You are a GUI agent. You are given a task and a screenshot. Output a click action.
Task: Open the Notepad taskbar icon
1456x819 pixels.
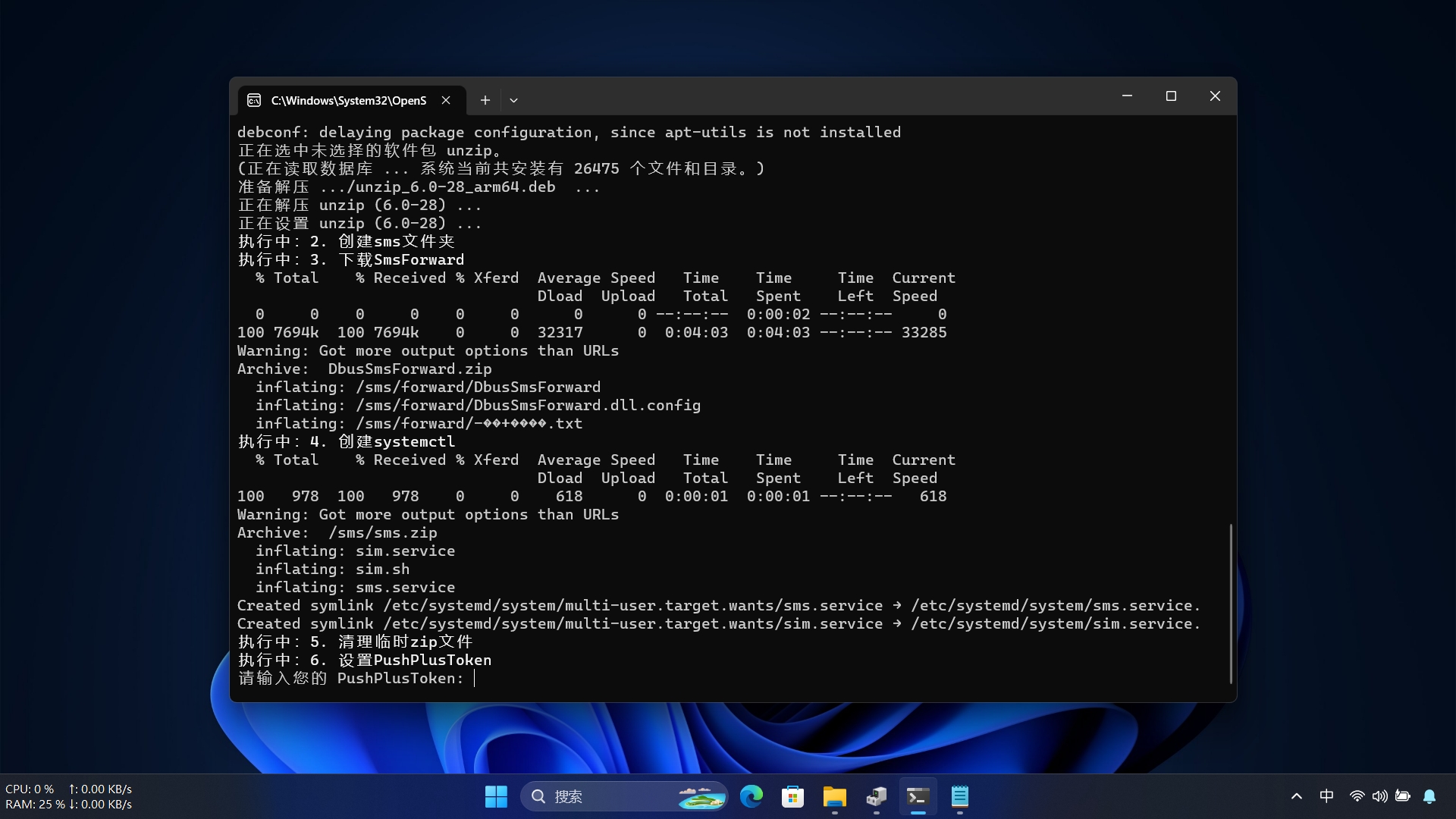coord(959,796)
